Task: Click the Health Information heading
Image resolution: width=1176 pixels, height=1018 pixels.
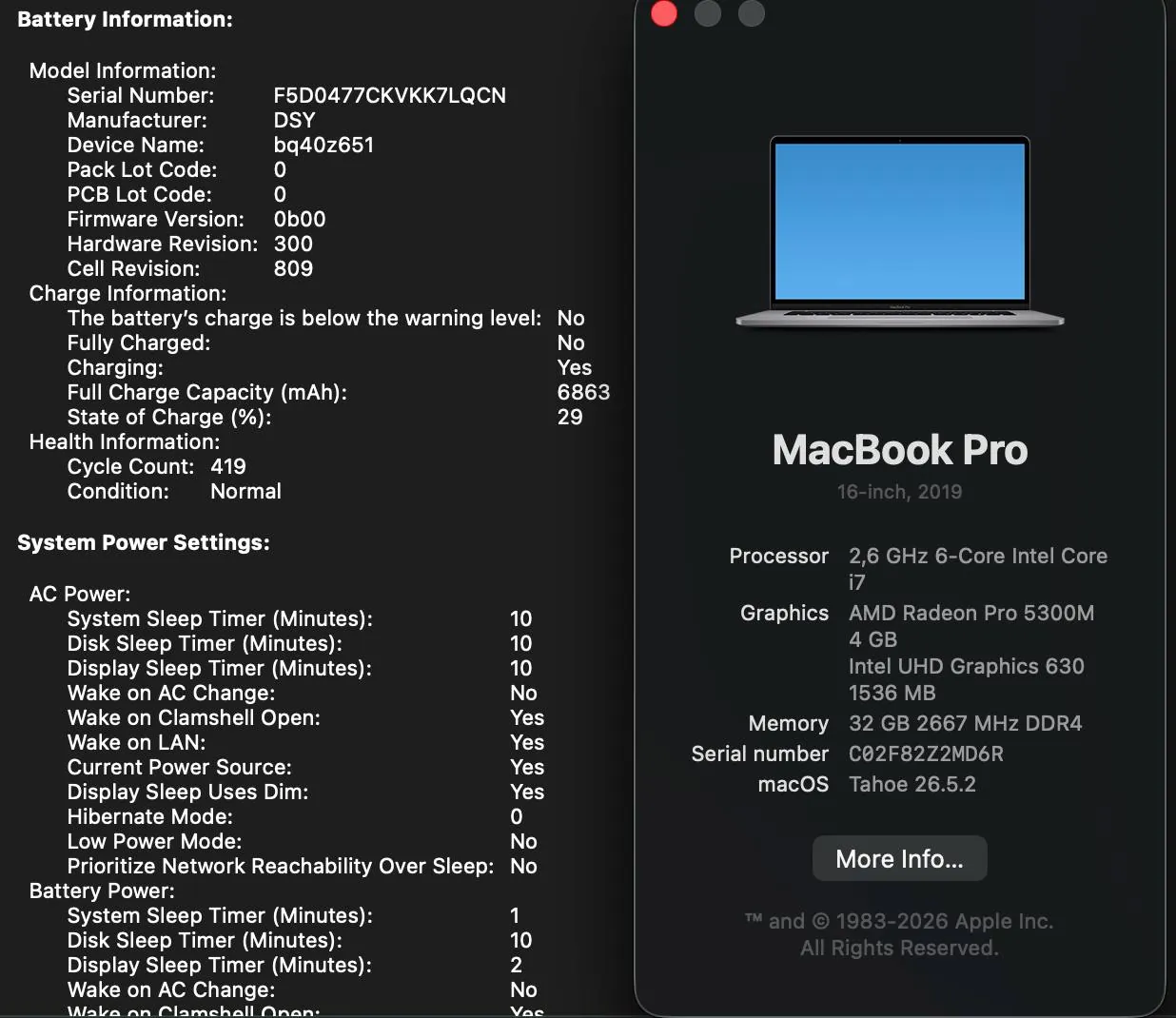Action: 124,441
